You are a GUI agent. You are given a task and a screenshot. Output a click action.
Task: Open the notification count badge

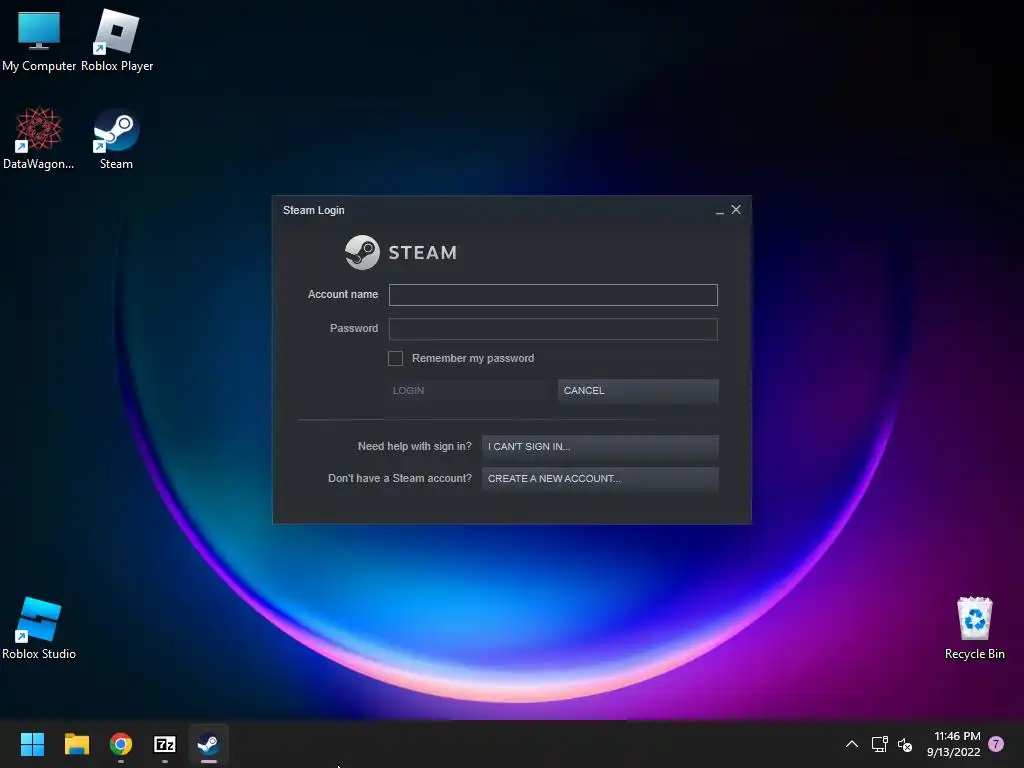[996, 744]
